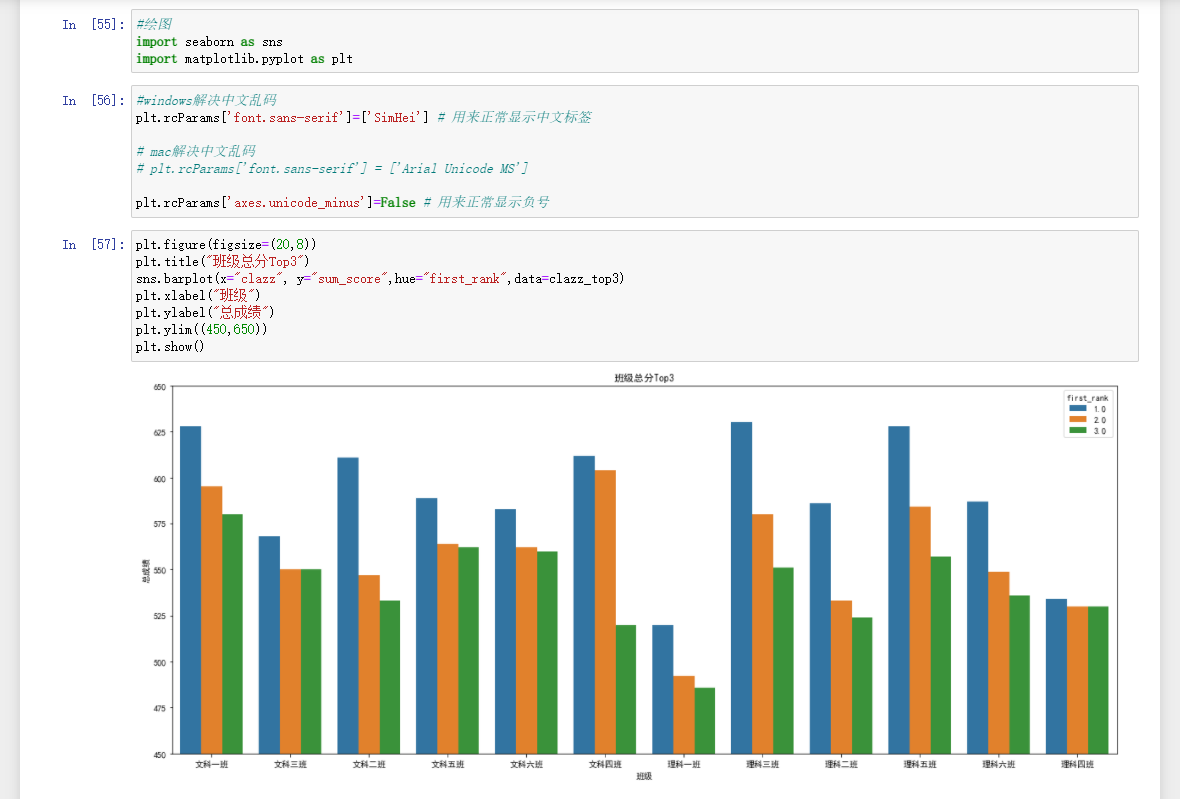Click the plt.show() code line
Viewport: 1180px width, 799px height.
point(170,347)
